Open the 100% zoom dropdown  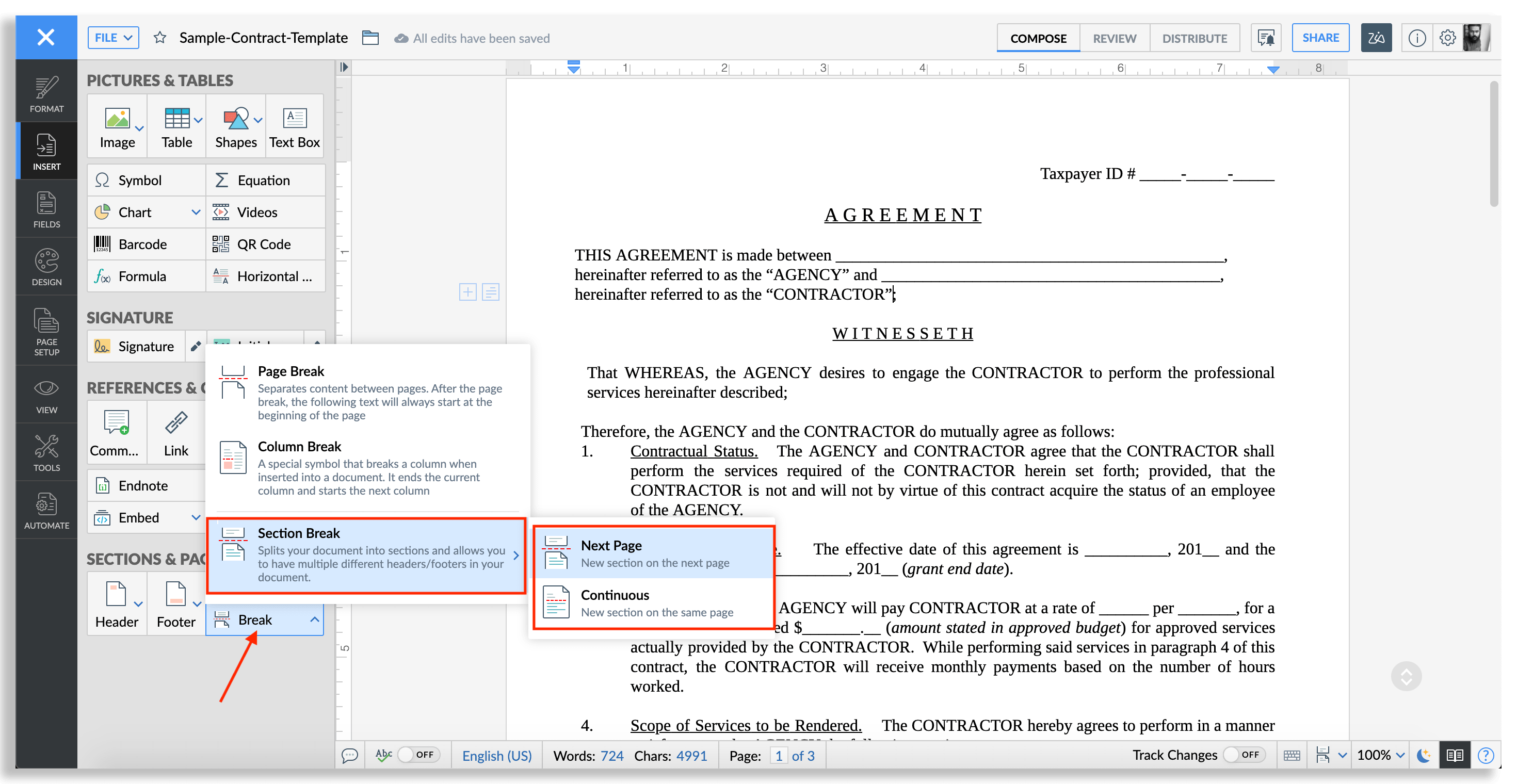[1381, 755]
